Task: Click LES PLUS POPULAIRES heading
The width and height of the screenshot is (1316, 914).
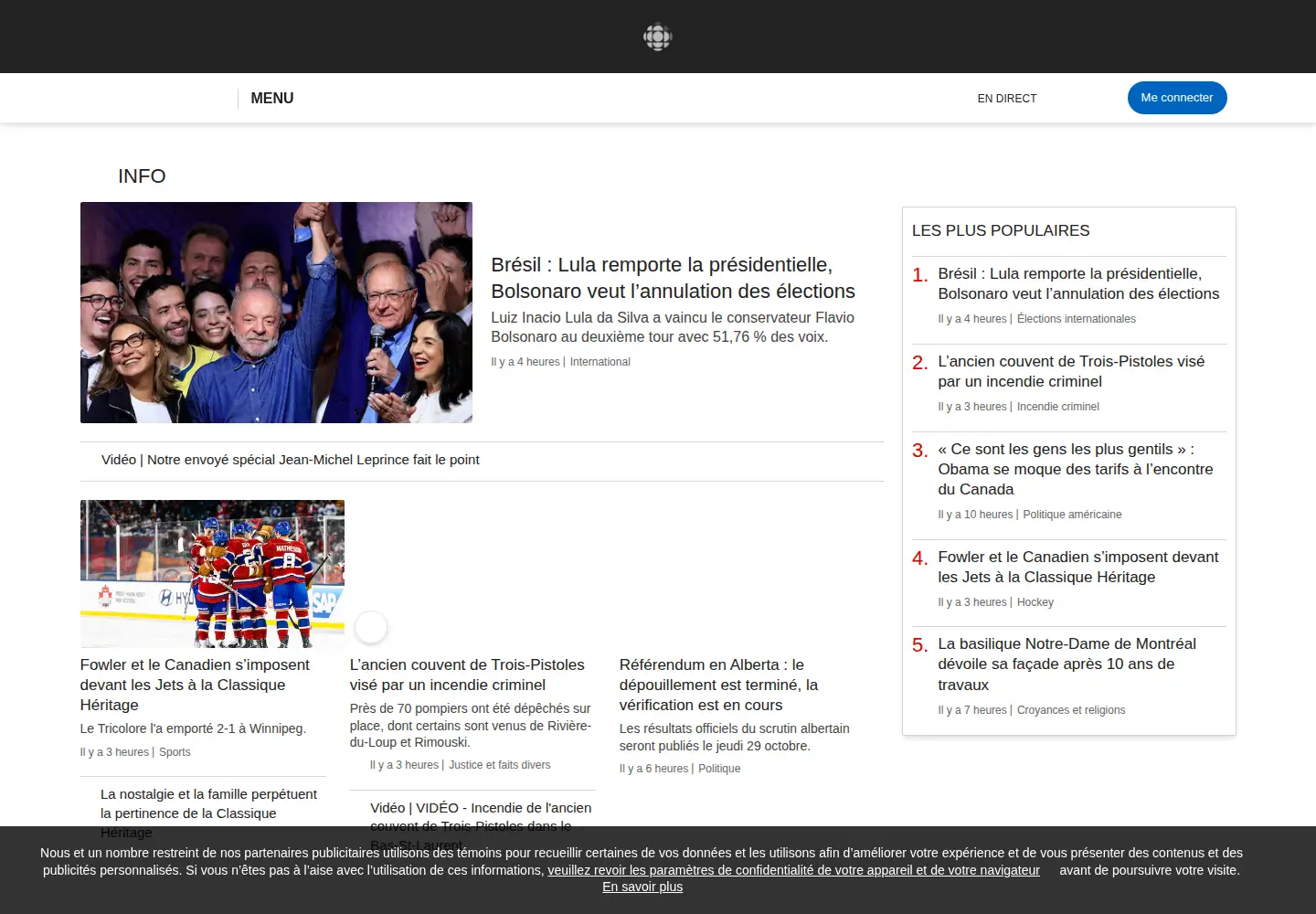Action: pos(1001,230)
